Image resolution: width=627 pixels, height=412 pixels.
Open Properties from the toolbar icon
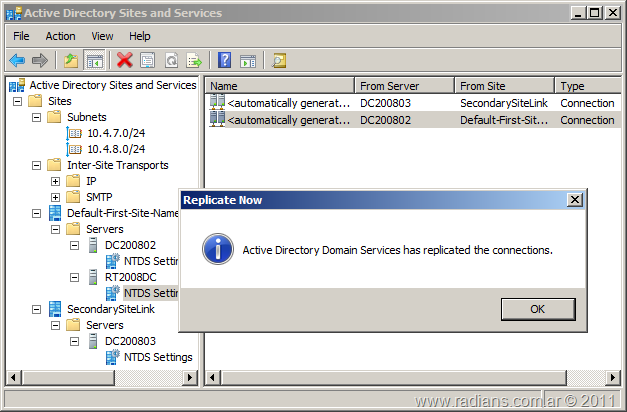(148, 61)
